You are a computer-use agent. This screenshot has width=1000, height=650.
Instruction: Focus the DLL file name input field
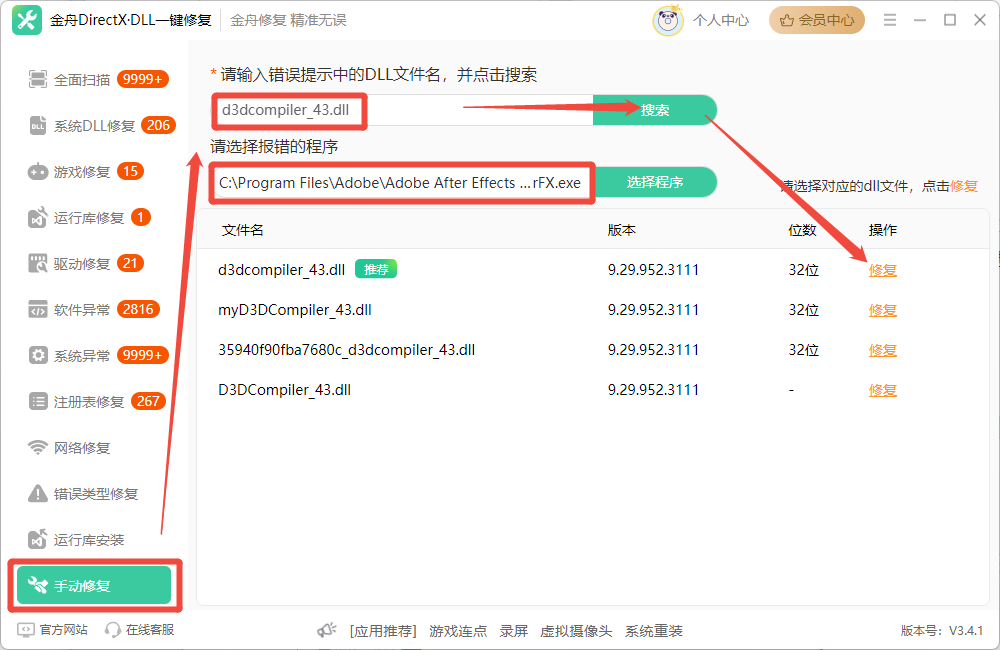pyautogui.click(x=404, y=110)
